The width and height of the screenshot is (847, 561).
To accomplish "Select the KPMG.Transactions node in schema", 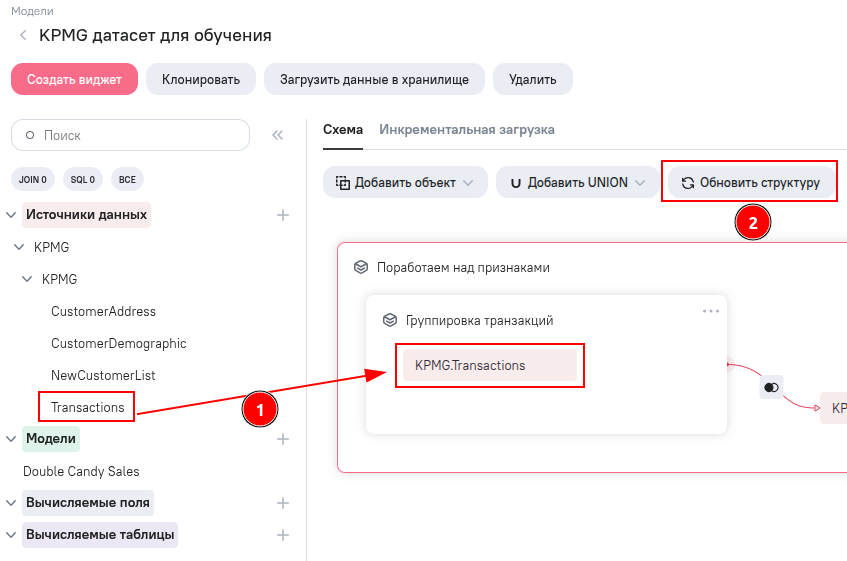I will tap(490, 366).
